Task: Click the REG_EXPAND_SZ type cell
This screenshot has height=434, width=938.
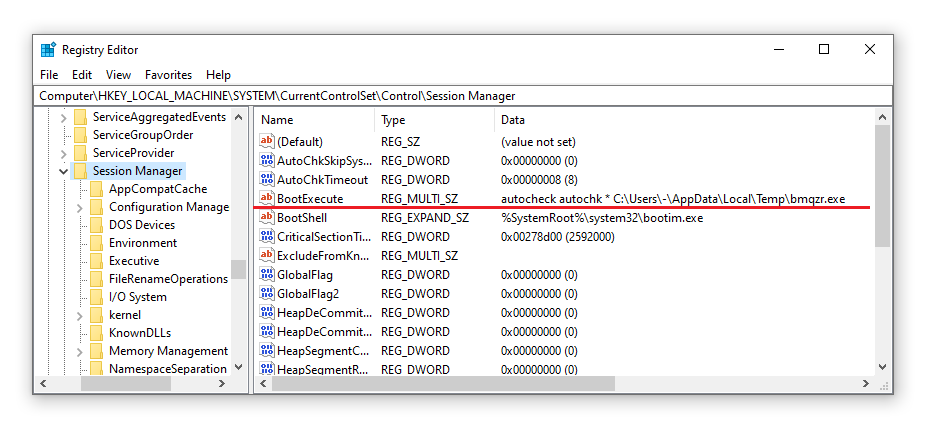Action: coord(425,218)
